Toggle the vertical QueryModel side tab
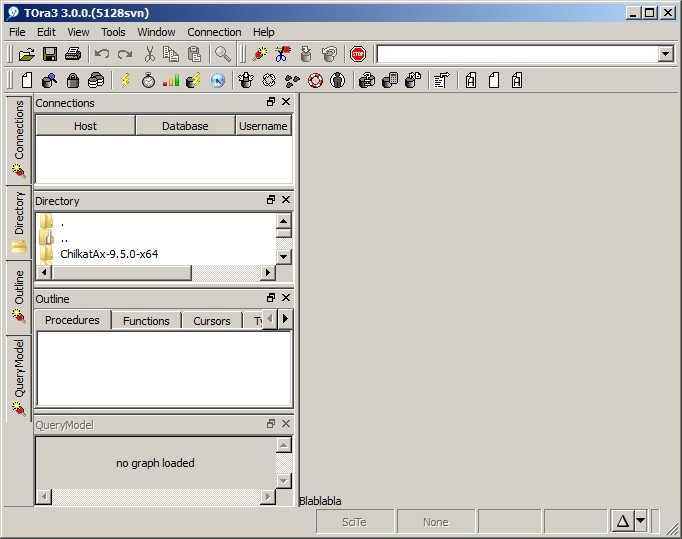The height and width of the screenshot is (539, 682). [19, 378]
